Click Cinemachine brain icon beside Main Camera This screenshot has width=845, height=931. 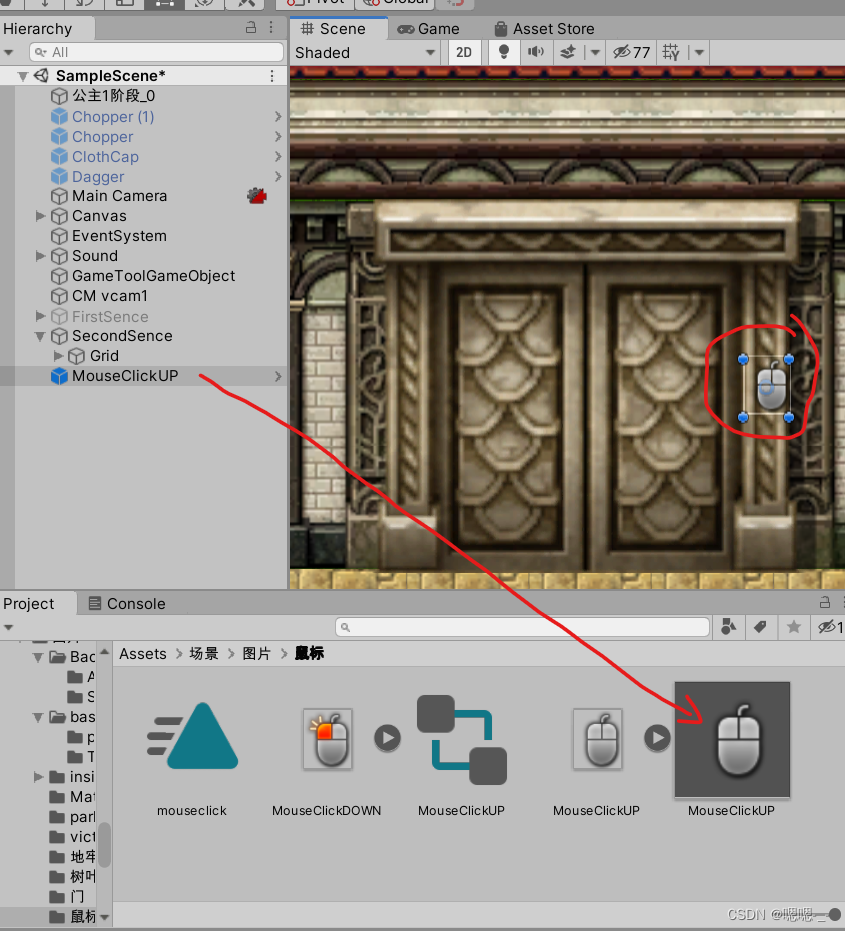257,195
